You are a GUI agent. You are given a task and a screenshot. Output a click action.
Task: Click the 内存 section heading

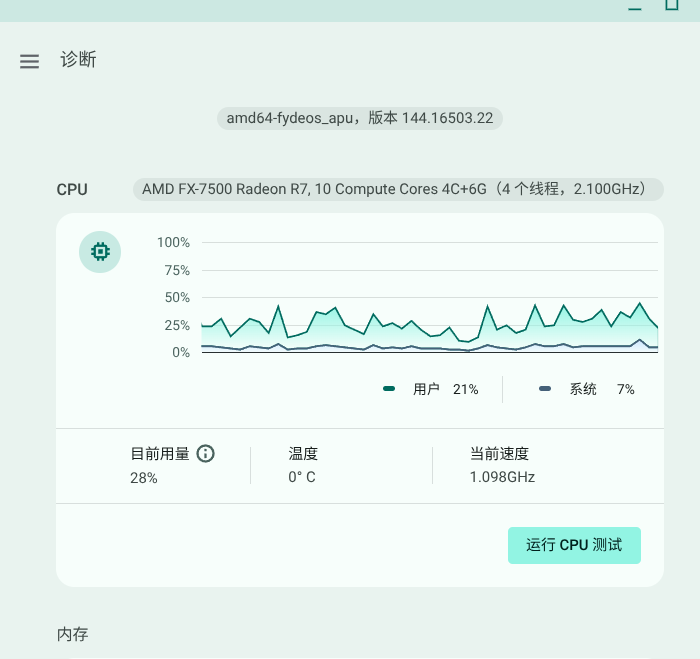pyautogui.click(x=72, y=634)
